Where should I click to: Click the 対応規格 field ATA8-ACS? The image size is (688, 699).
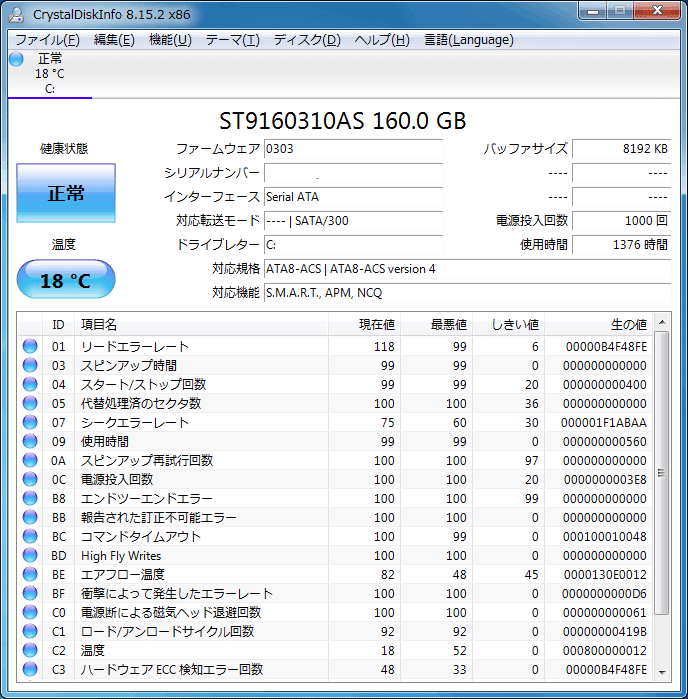pyautogui.click(x=468, y=269)
